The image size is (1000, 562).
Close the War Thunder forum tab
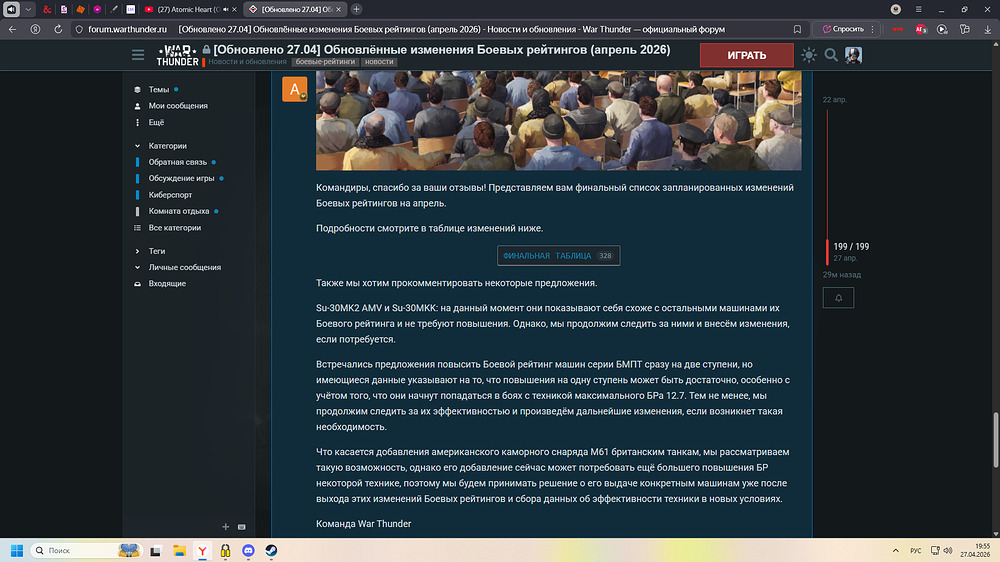click(339, 10)
